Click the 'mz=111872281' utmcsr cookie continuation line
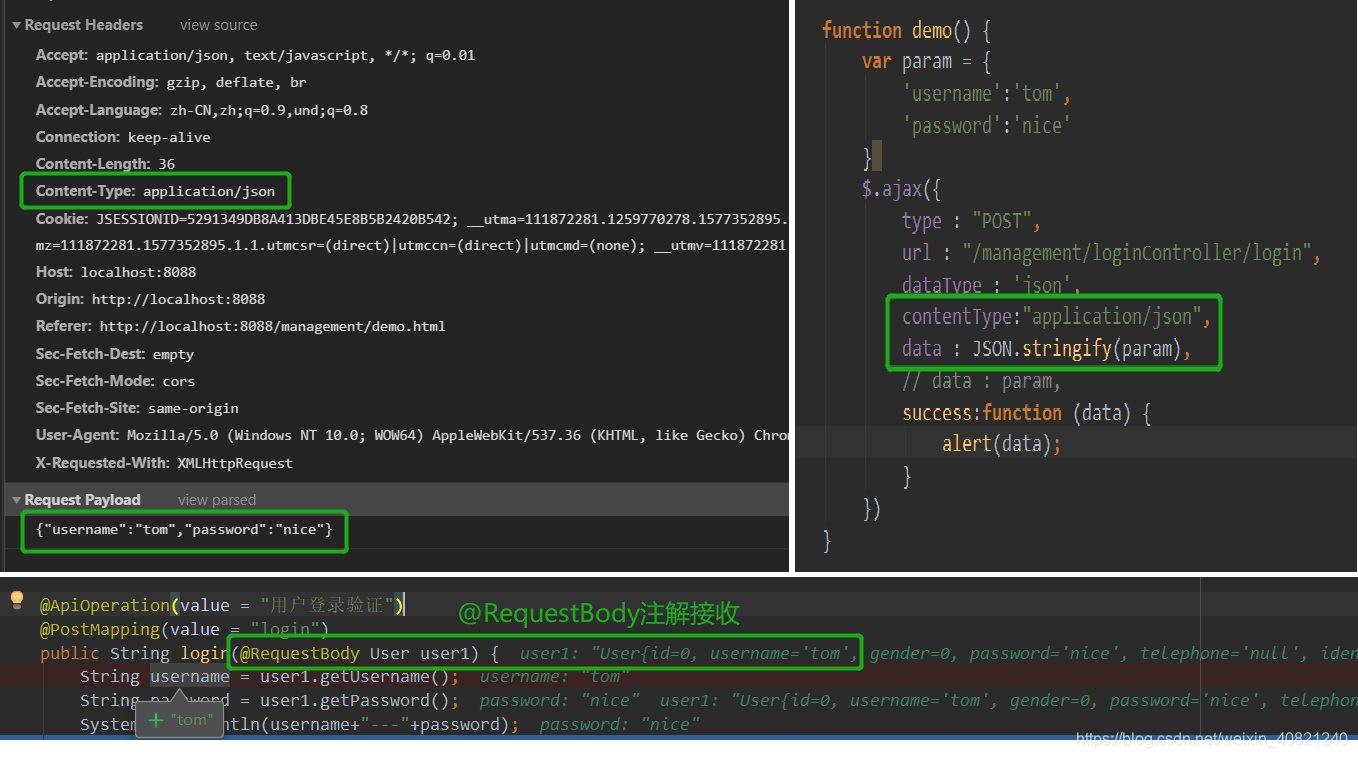 coord(412,245)
